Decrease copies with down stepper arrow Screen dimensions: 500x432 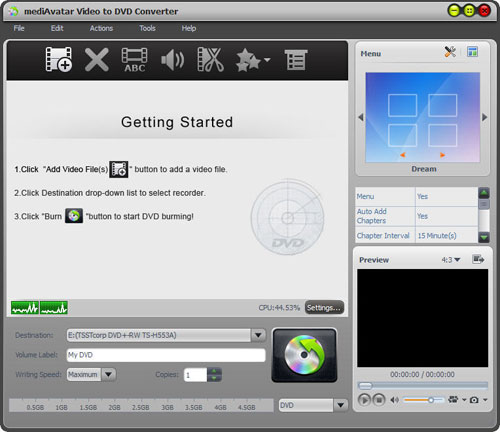coord(214,378)
